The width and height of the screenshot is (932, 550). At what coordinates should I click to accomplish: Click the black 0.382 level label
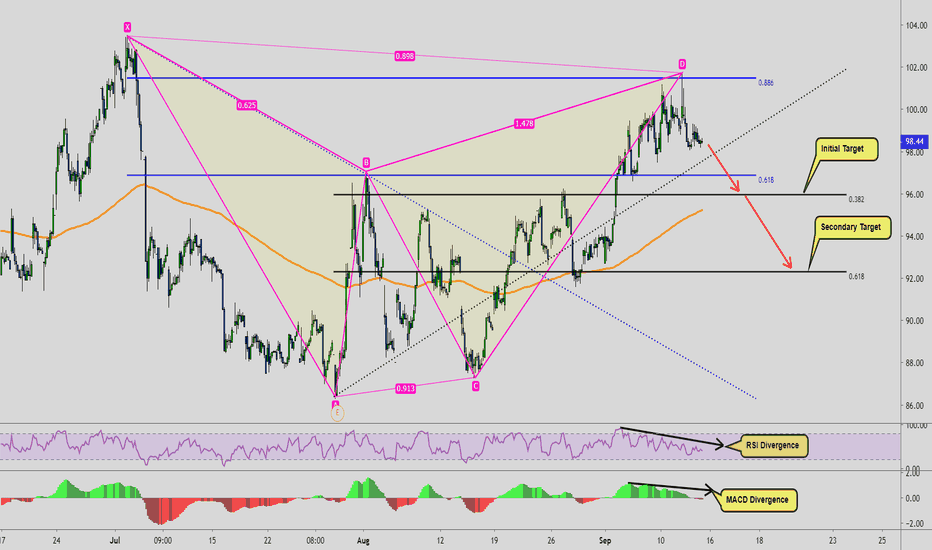tap(857, 199)
